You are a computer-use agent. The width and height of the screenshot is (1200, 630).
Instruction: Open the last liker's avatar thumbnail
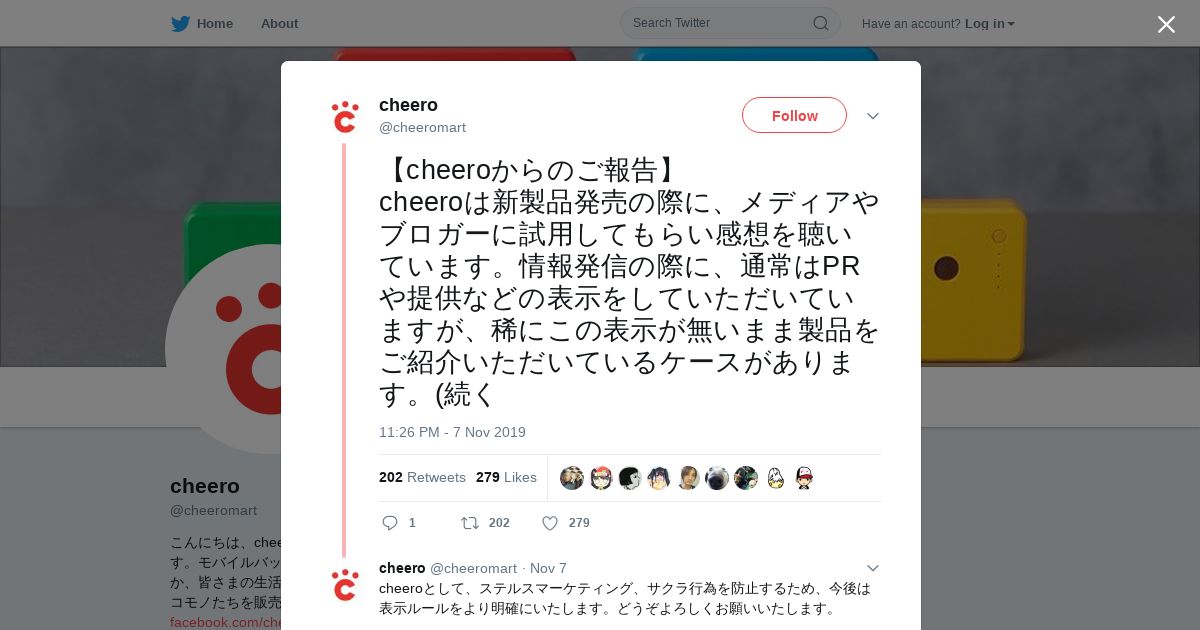[x=804, y=478]
